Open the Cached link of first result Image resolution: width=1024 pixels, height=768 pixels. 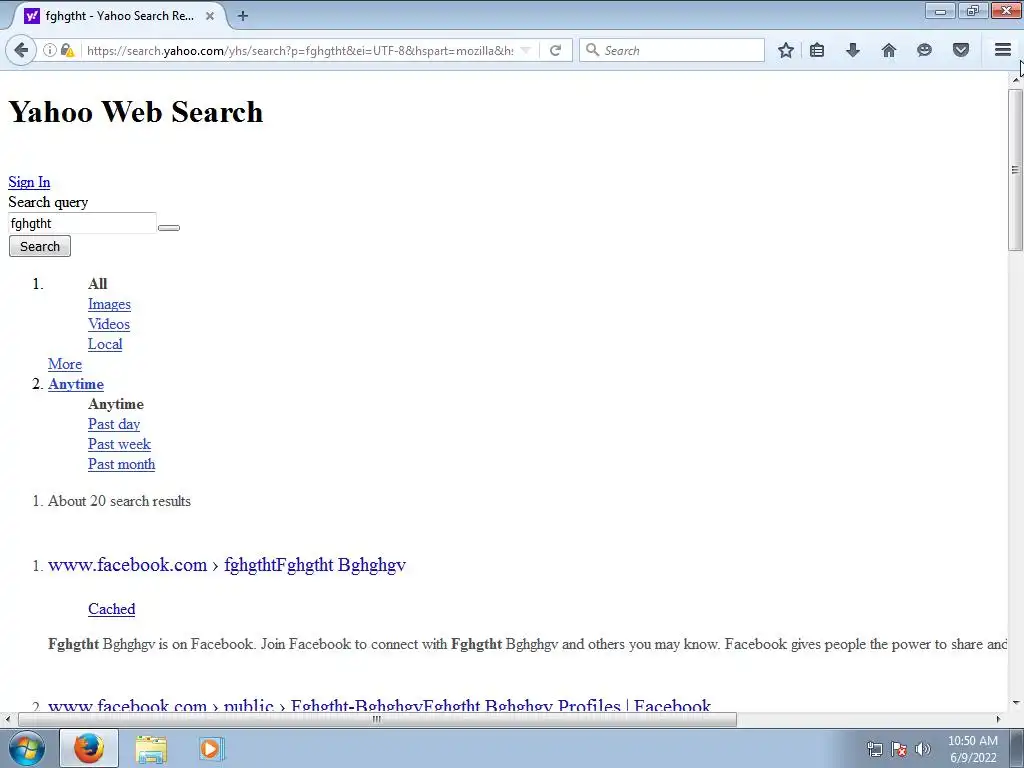point(112,609)
